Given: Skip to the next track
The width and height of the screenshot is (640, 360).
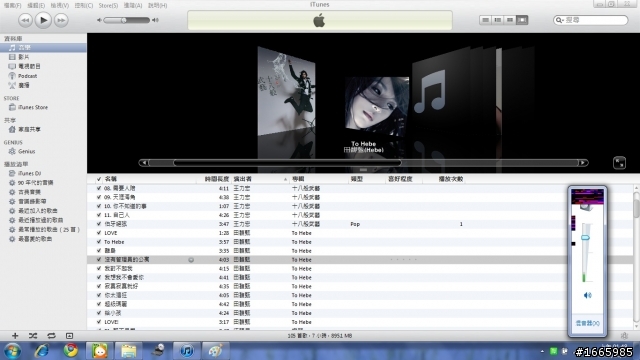Looking at the screenshot, I should 61,20.
